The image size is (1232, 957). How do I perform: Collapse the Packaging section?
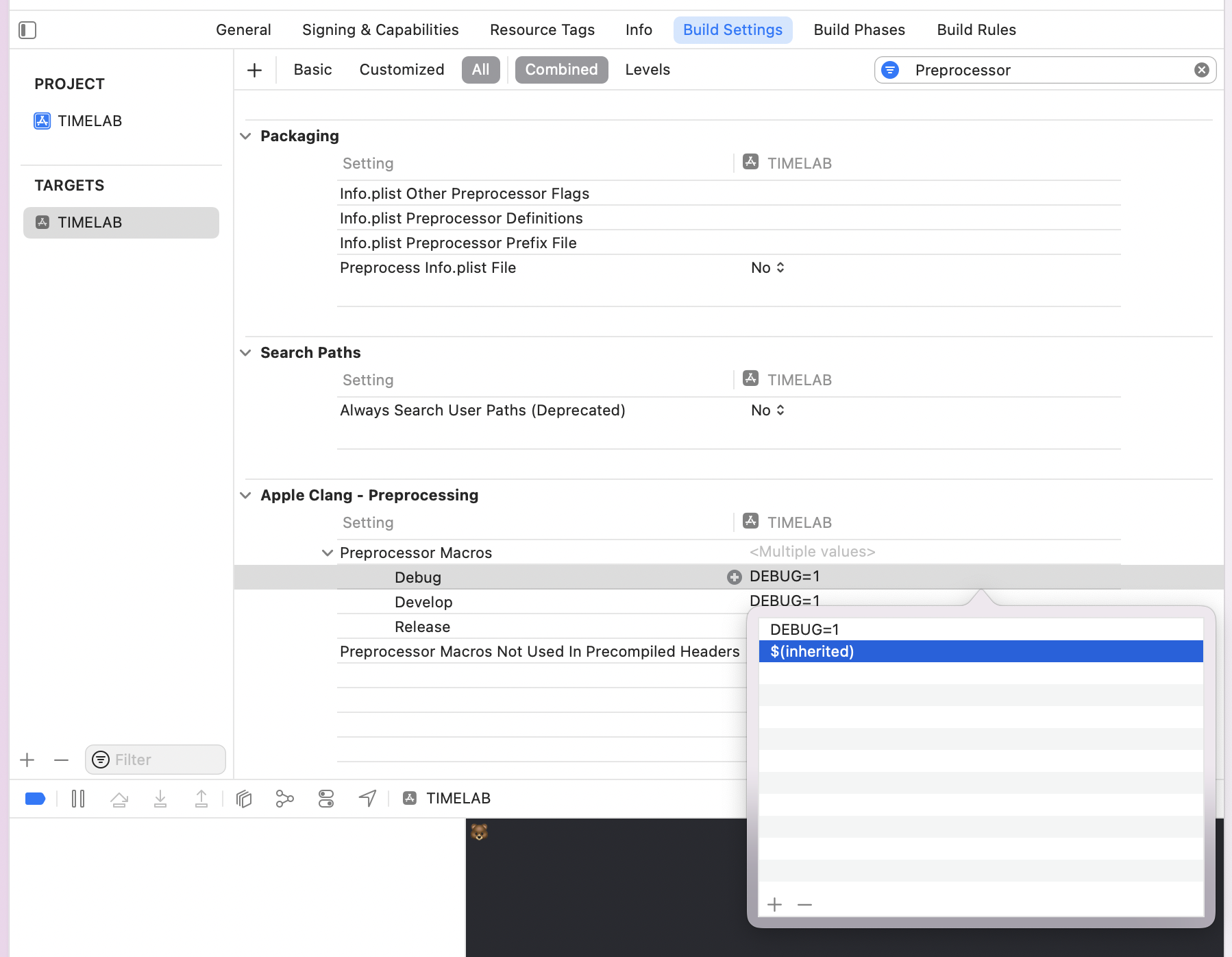(246, 136)
